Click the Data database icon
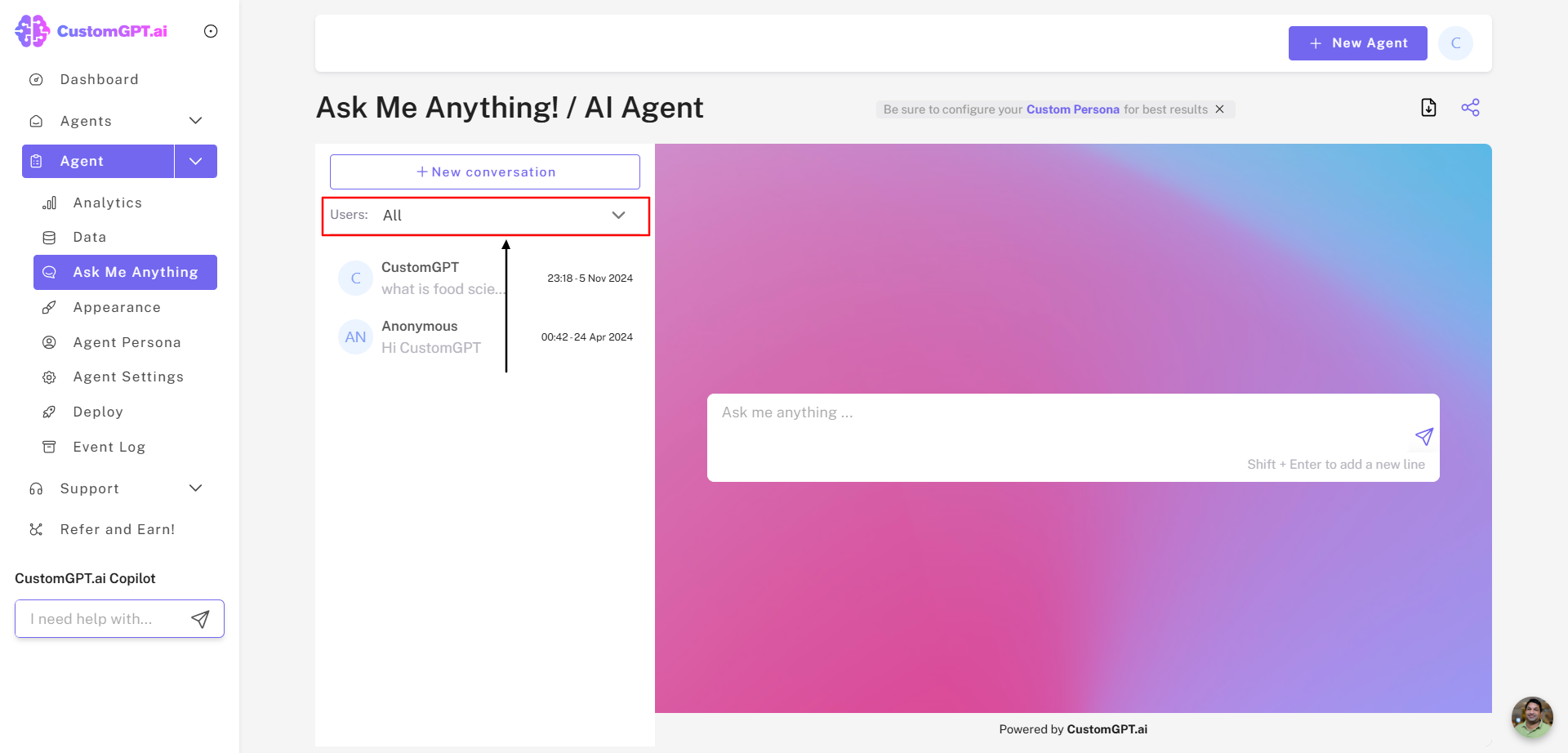1568x753 pixels. pos(49,237)
